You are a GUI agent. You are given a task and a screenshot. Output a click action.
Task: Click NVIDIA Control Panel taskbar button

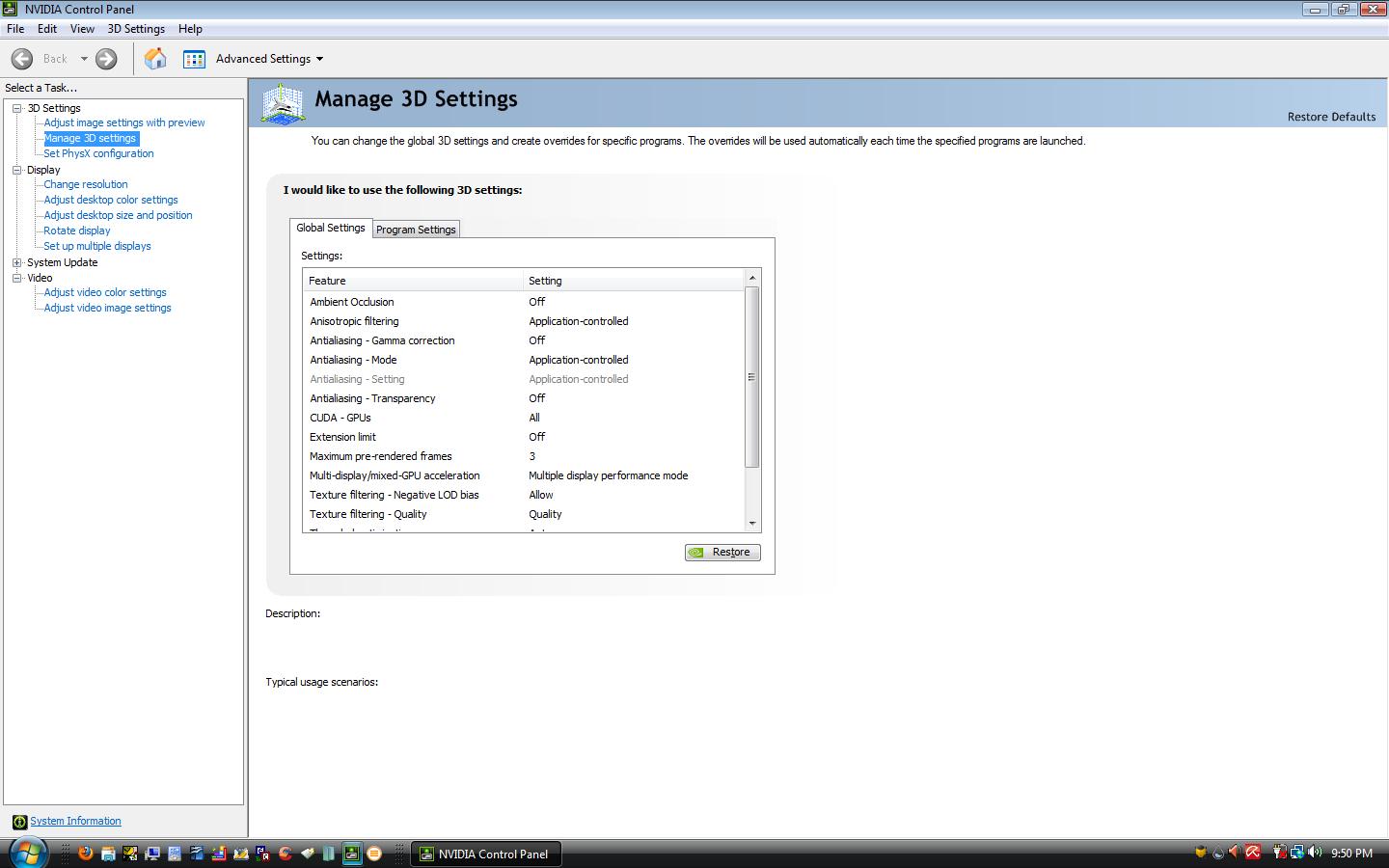click(486, 854)
